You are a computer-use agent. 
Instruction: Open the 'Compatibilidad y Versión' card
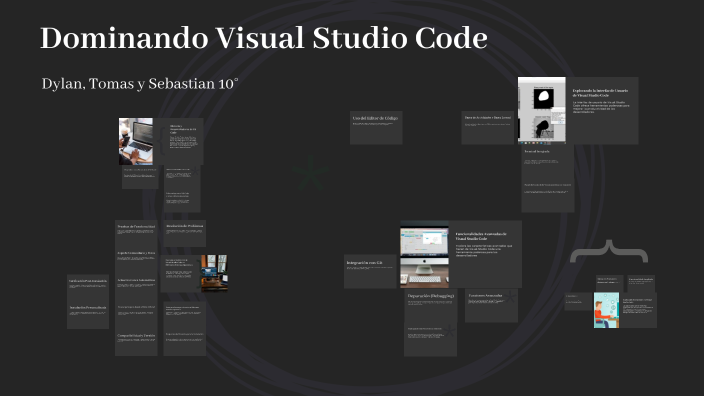coord(136,343)
